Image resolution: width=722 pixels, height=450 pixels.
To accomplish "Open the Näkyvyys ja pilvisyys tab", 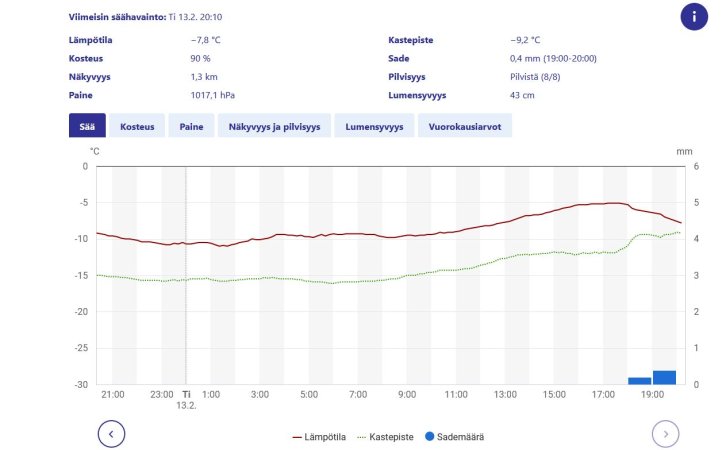I will pos(274,126).
